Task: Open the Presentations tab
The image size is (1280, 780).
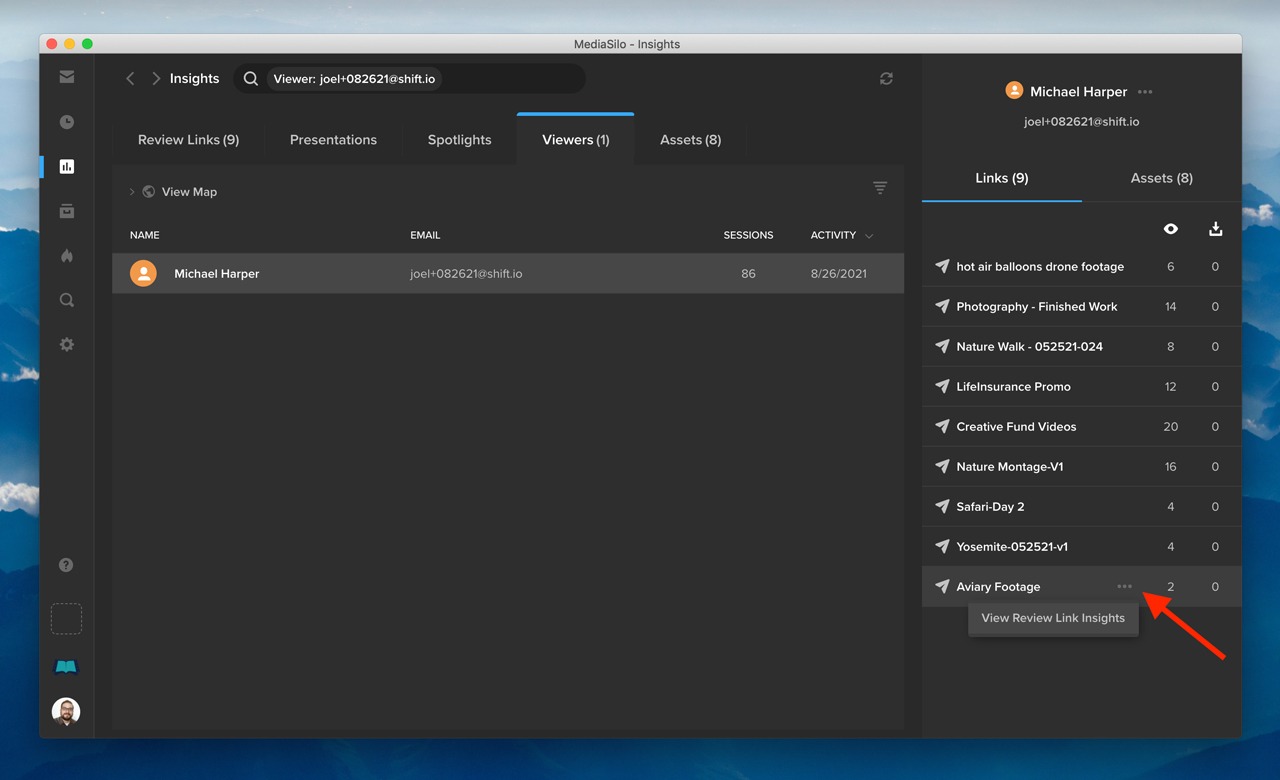Action: pyautogui.click(x=333, y=139)
